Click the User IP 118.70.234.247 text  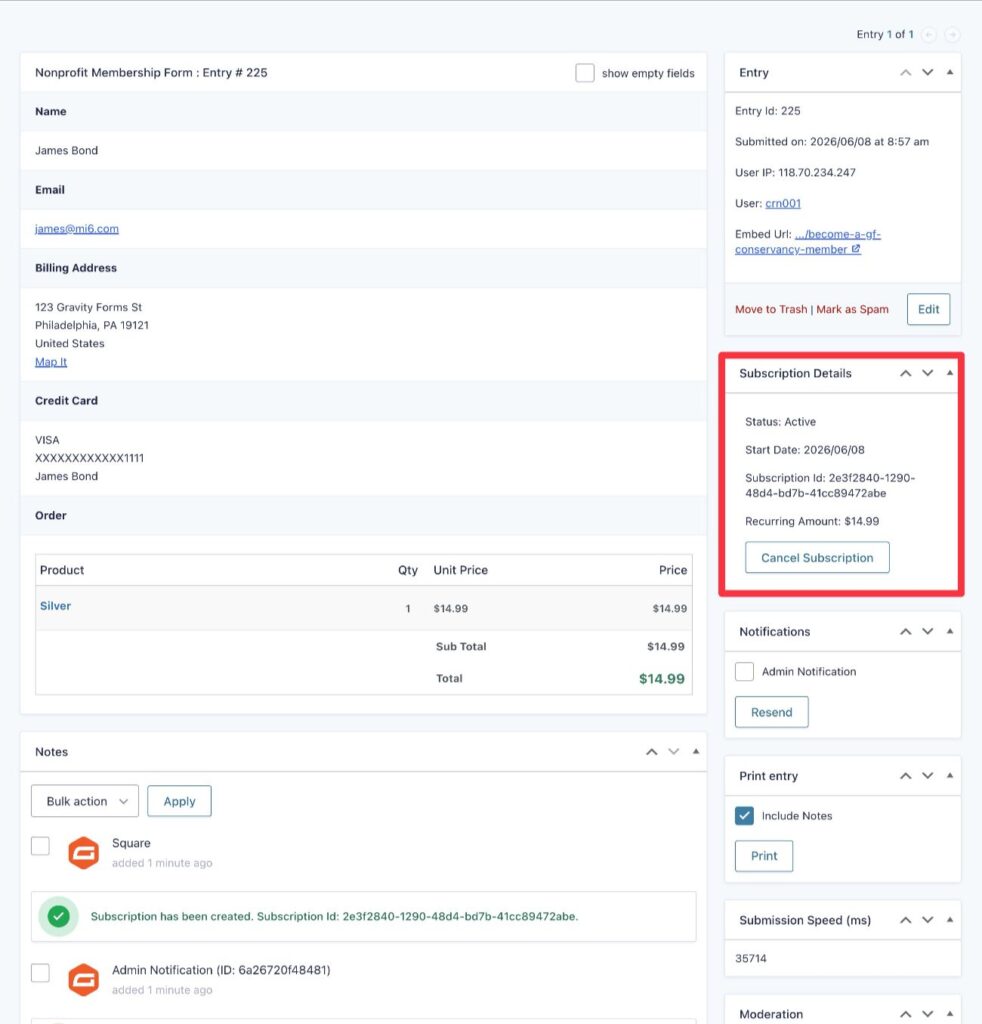click(x=795, y=172)
